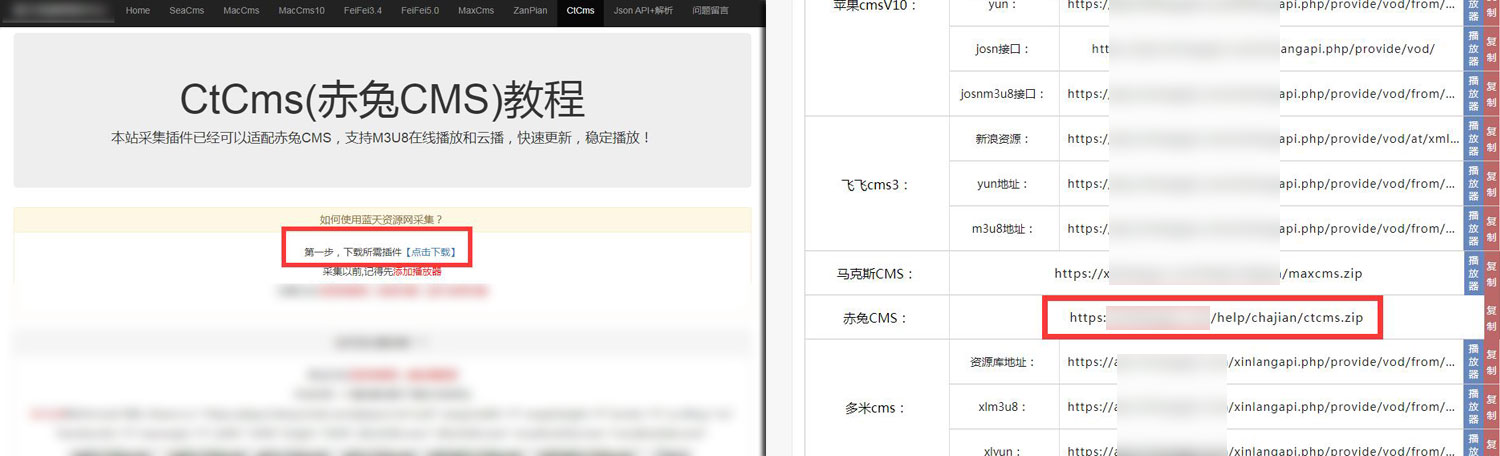The width and height of the screenshot is (1500, 456).
Task: Click the subtitle mentioning M3U8在线播放和云播
Action: click(382, 138)
